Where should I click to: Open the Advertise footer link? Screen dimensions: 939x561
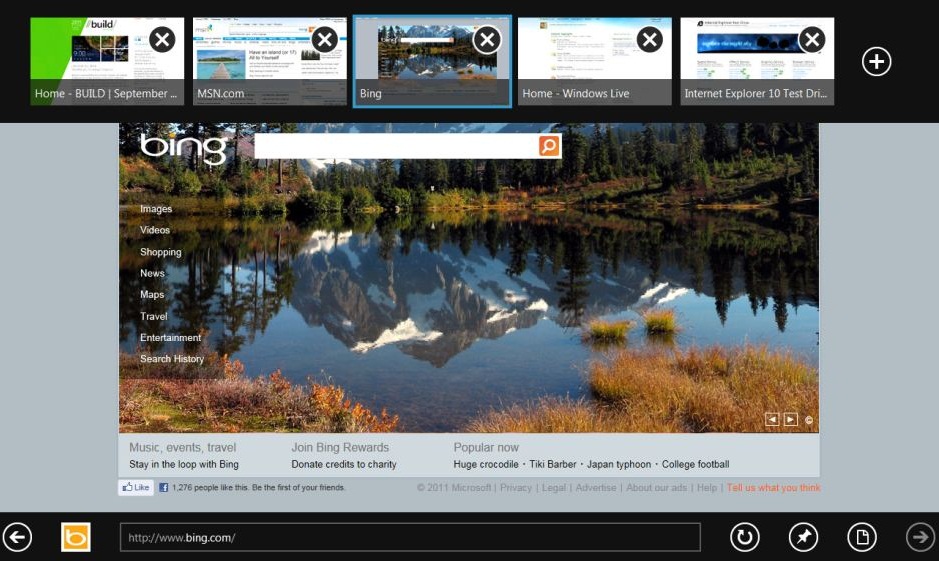[596, 487]
